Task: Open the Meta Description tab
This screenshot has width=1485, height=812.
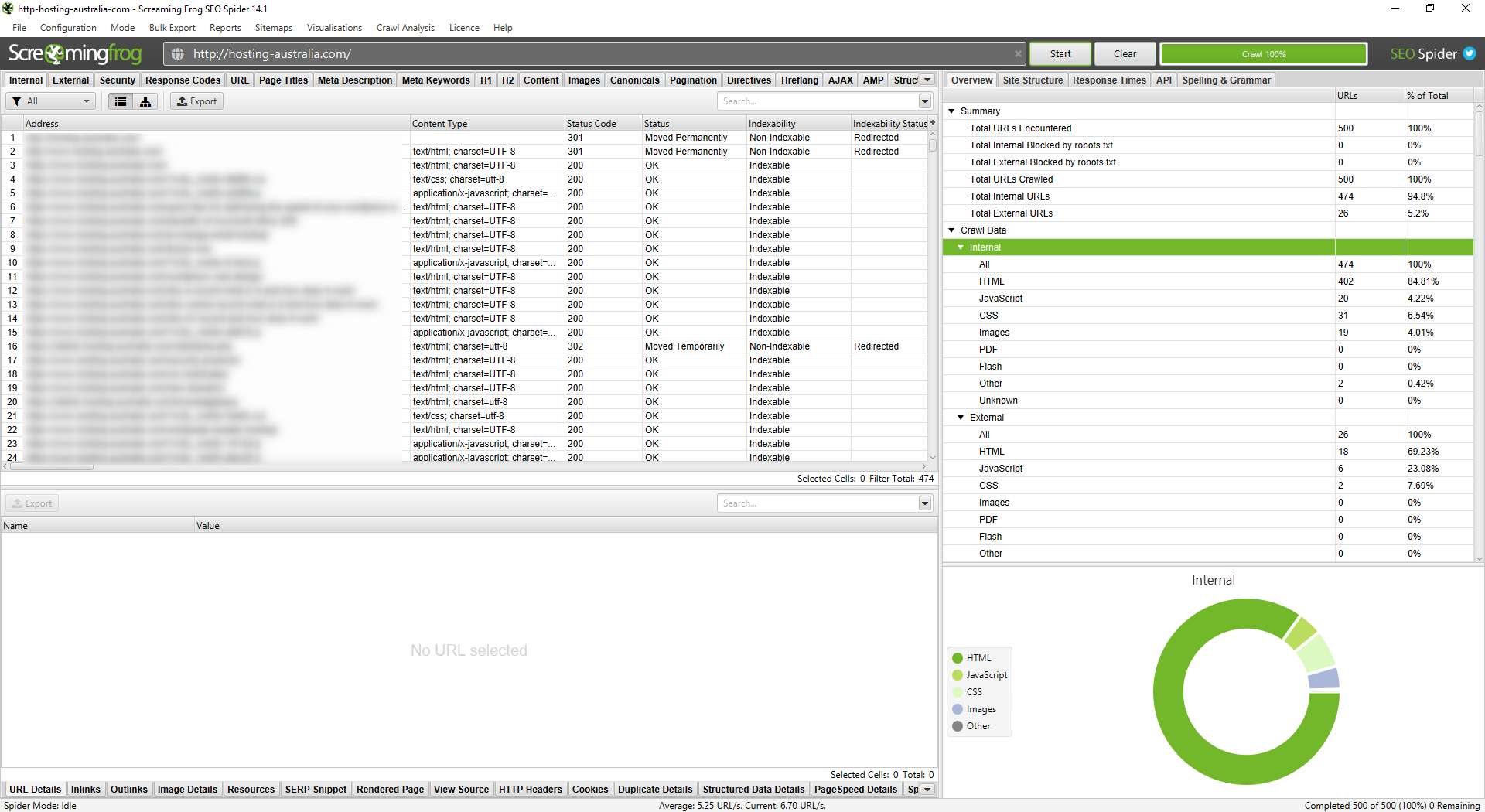Action: click(x=354, y=80)
